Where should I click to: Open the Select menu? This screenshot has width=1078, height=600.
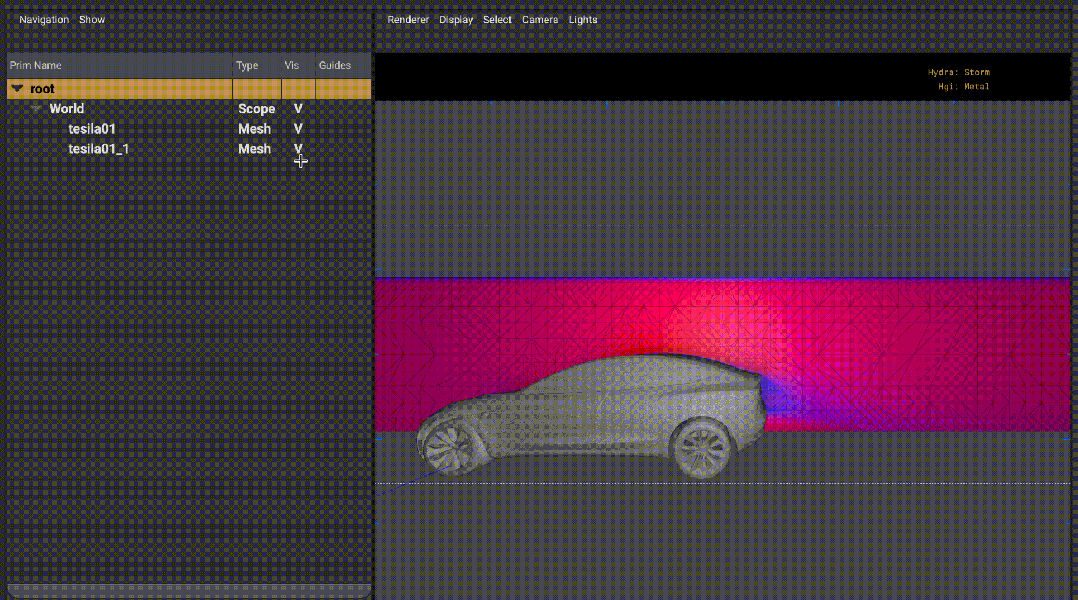(x=497, y=20)
